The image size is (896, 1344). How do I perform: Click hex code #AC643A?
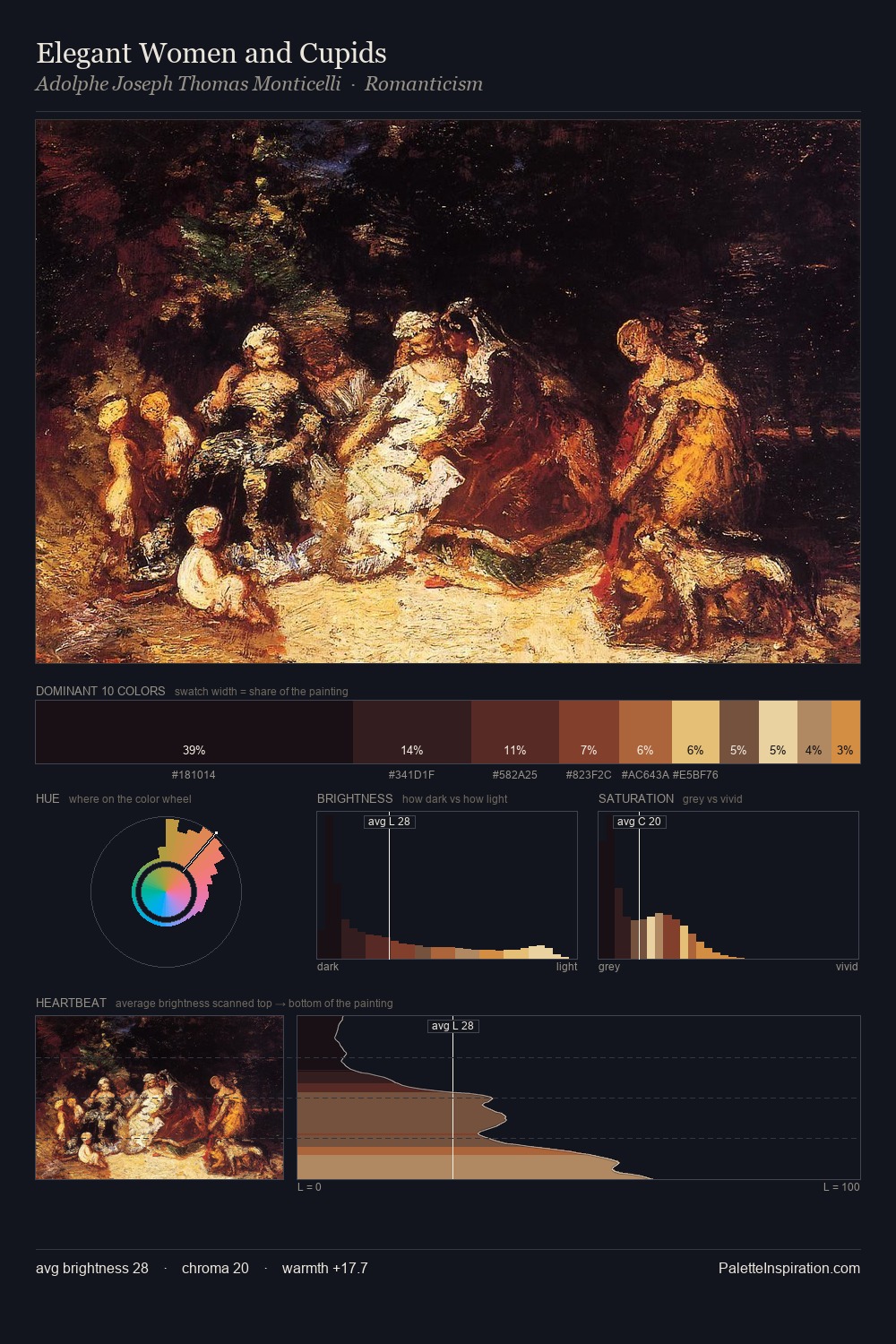[645, 775]
